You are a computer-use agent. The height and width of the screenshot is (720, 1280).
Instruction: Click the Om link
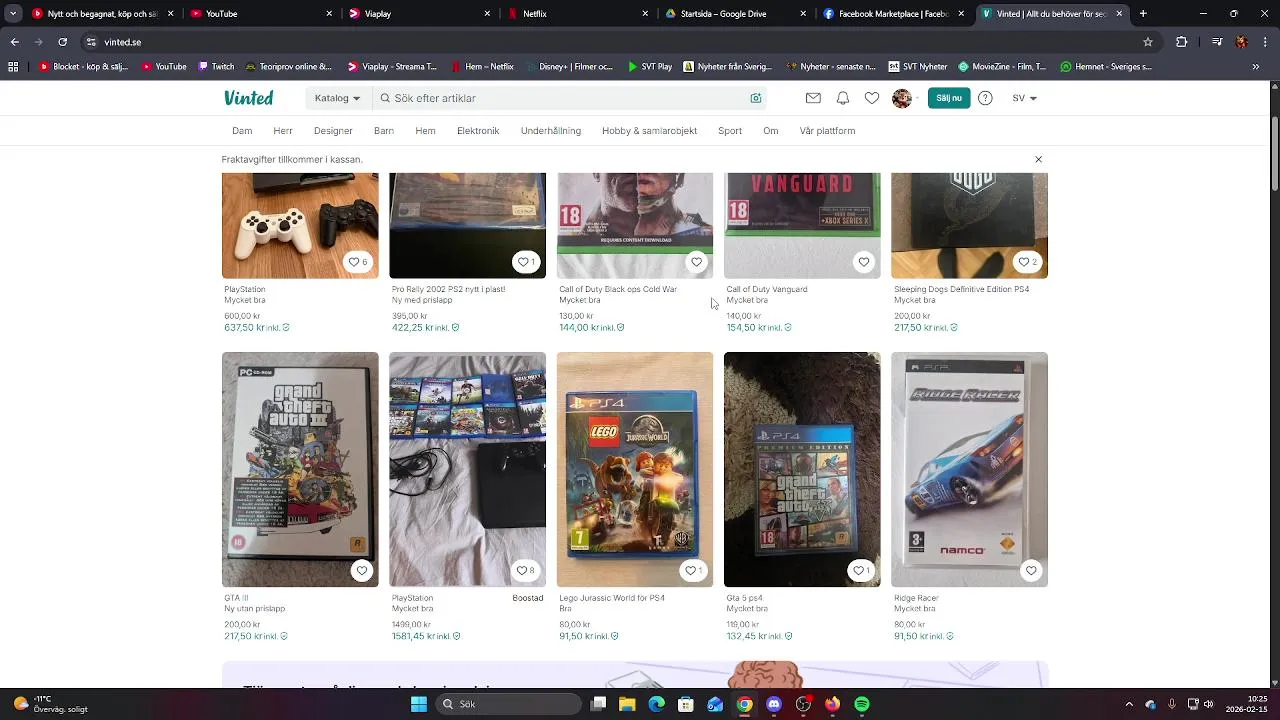click(x=771, y=131)
